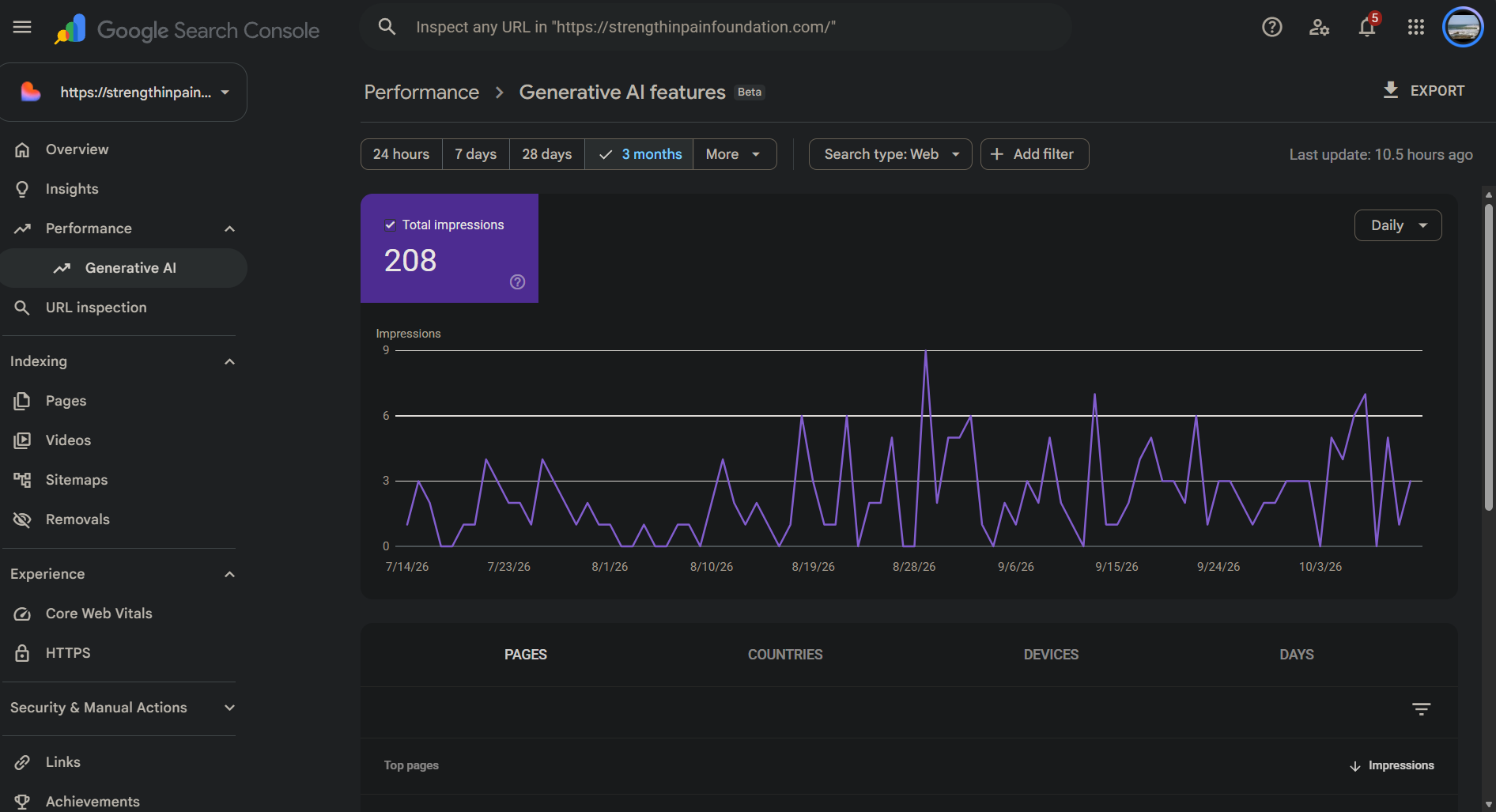The image size is (1496, 812).
Task: Collapse the Performance sidebar section
Action: (230, 228)
